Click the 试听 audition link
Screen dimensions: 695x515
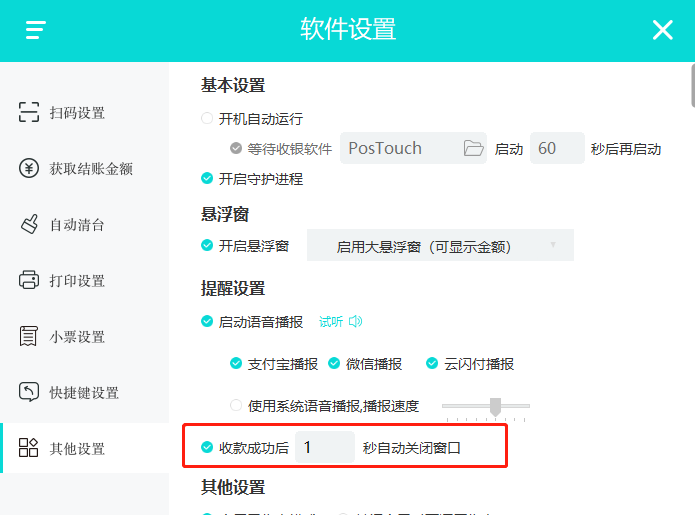coord(330,322)
